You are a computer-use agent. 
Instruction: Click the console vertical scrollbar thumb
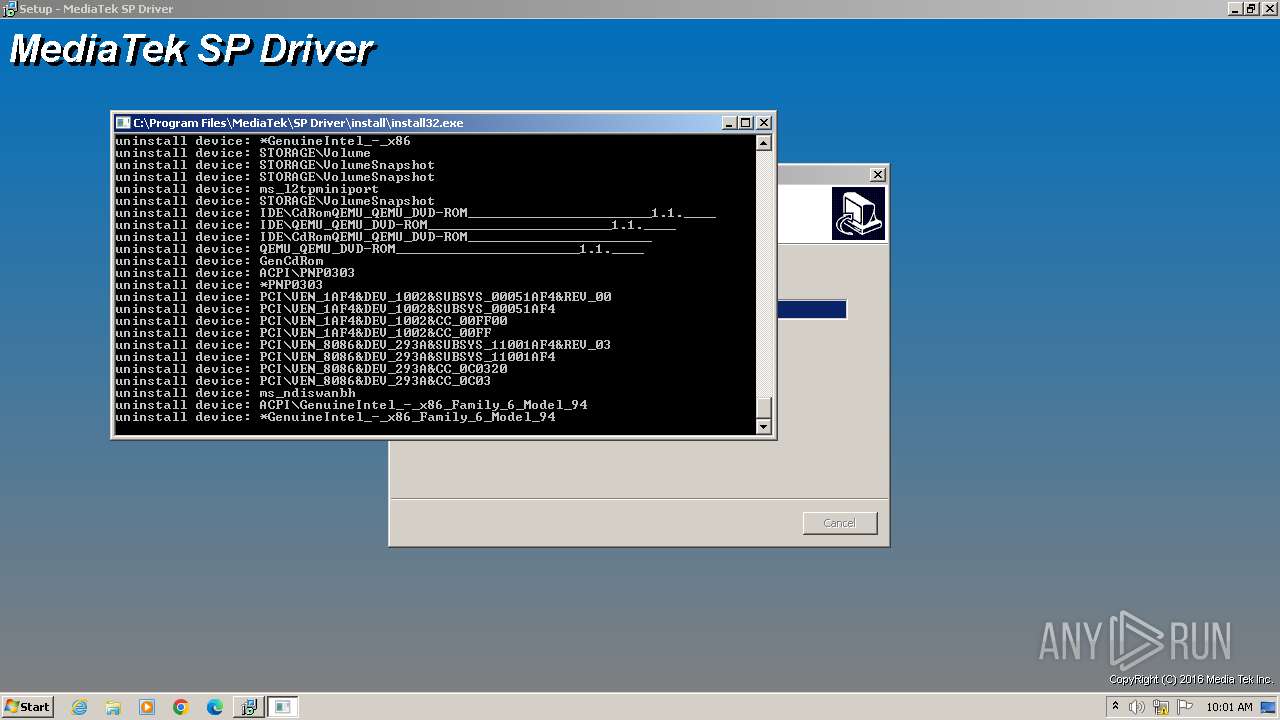click(764, 407)
